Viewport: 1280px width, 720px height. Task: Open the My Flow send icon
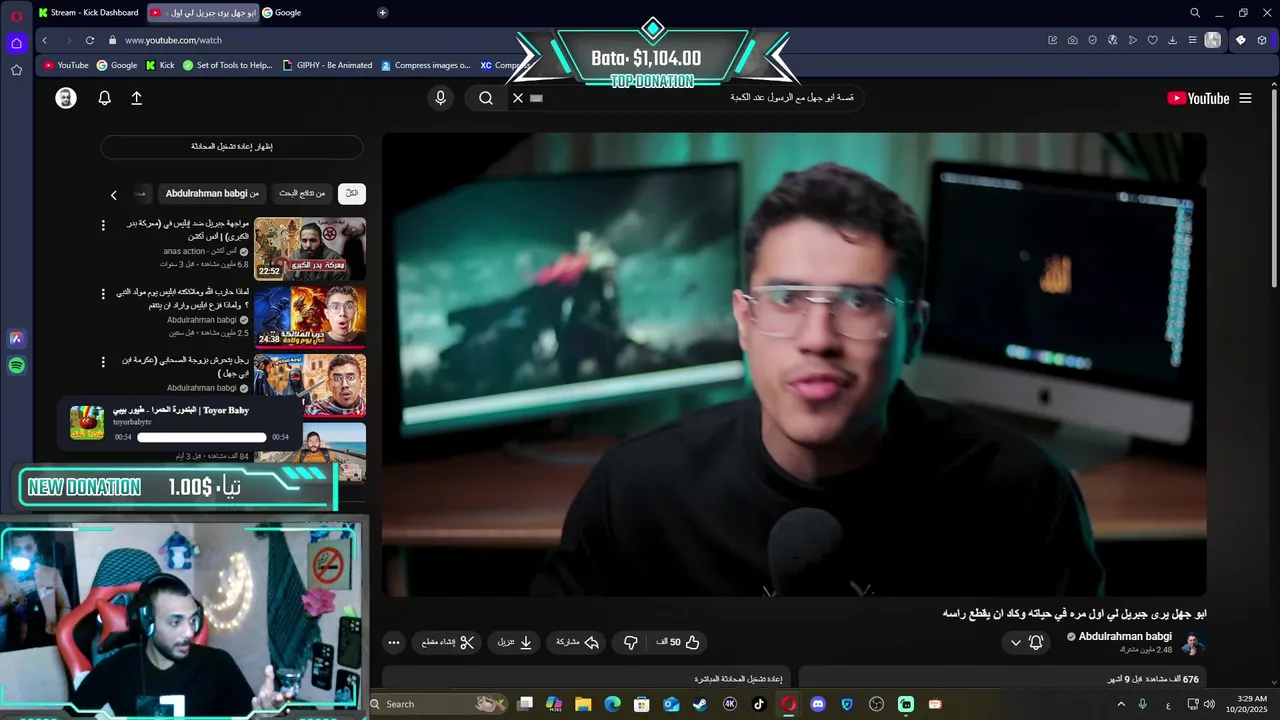[x=1132, y=40]
